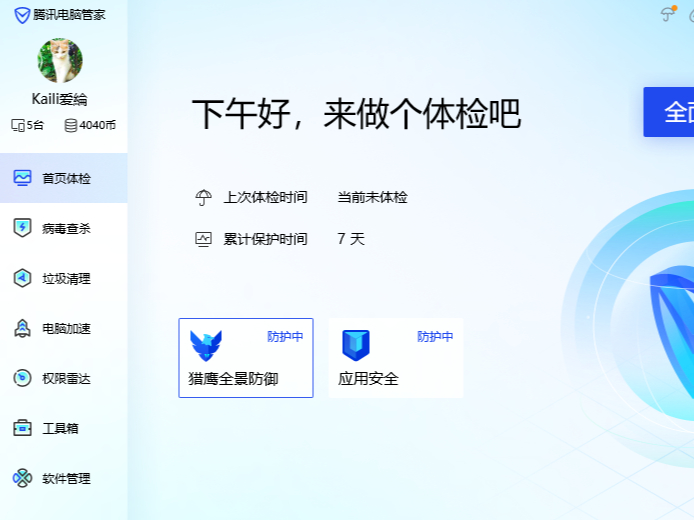694x520 pixels.
Task: Select the 首页体检 sidebar tab
Action: [64, 178]
